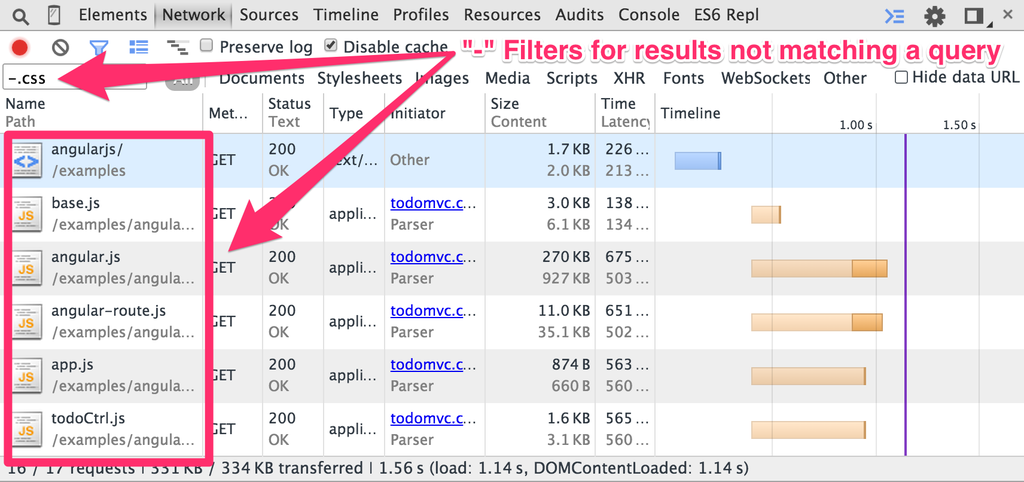Enable the Preserve log checkbox
Viewport: 1024px width, 482px height.
206,46
